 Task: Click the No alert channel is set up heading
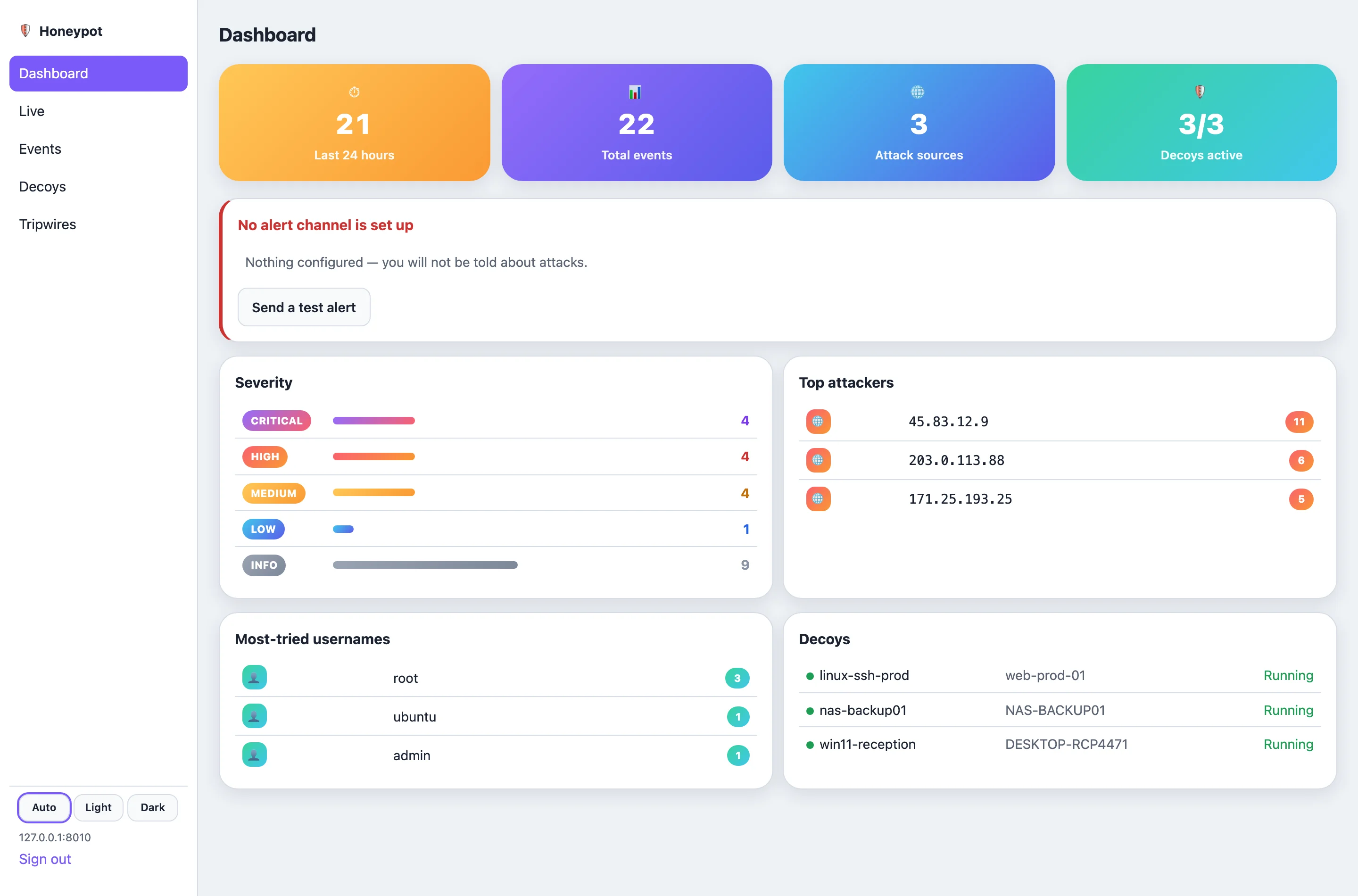click(326, 225)
